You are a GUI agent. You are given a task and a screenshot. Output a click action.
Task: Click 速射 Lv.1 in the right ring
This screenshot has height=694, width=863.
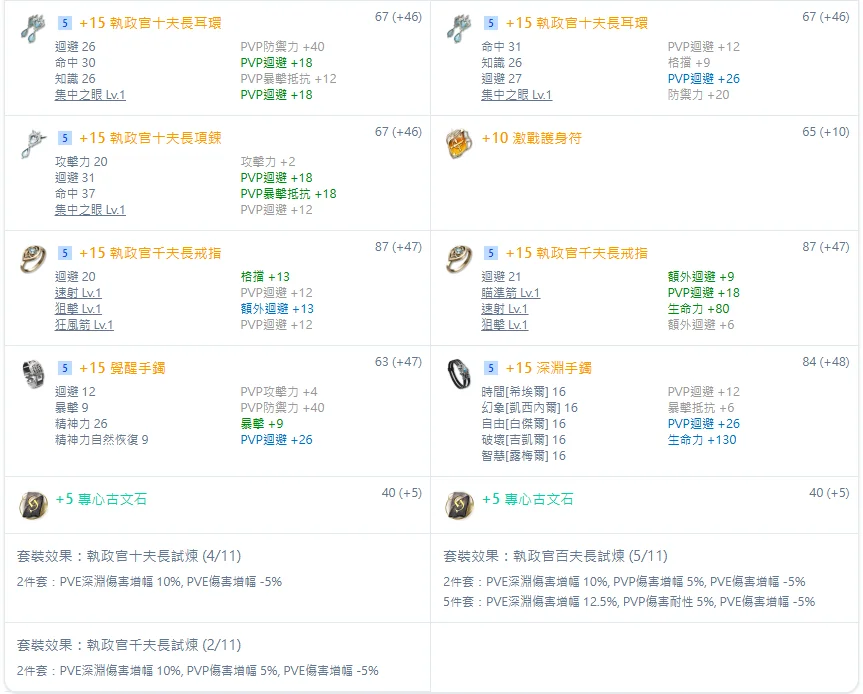504,309
